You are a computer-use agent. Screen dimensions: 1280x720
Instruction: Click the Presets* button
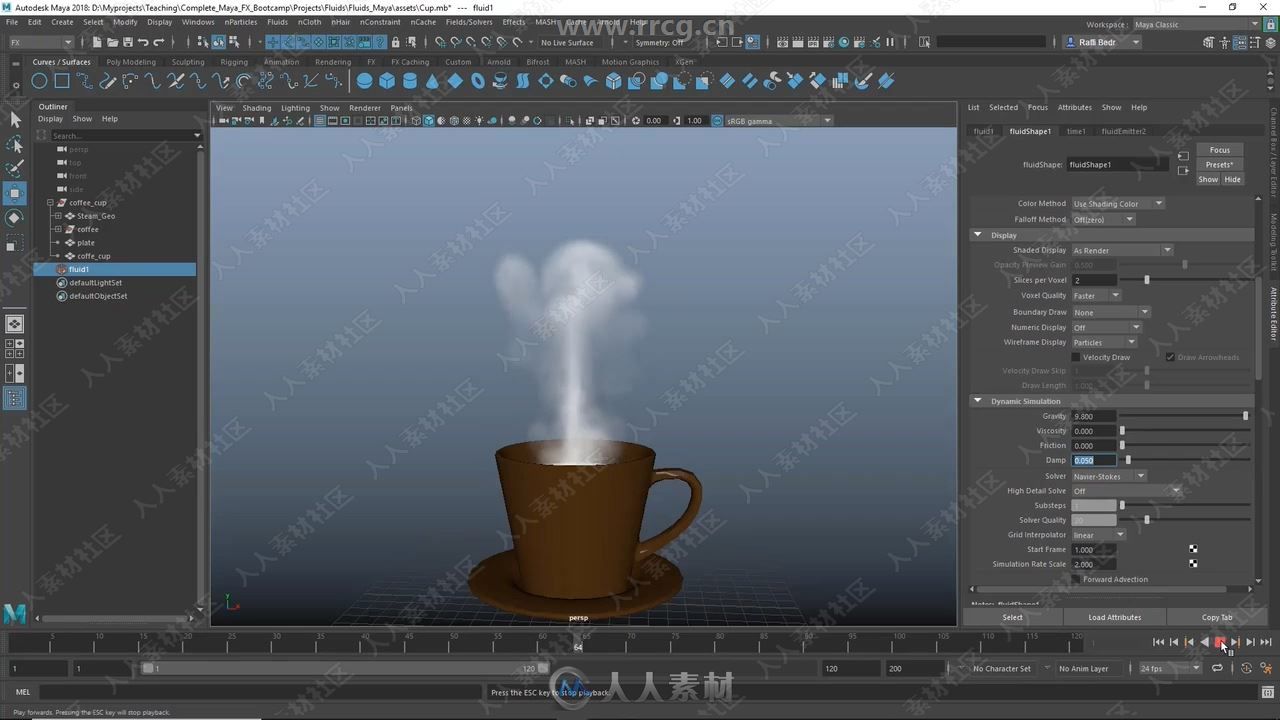(x=1219, y=165)
